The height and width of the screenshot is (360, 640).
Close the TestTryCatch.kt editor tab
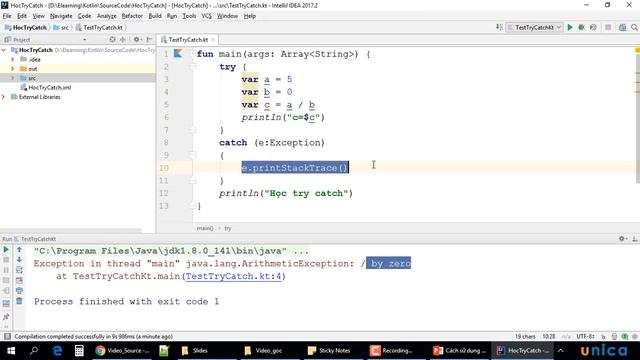[213, 40]
